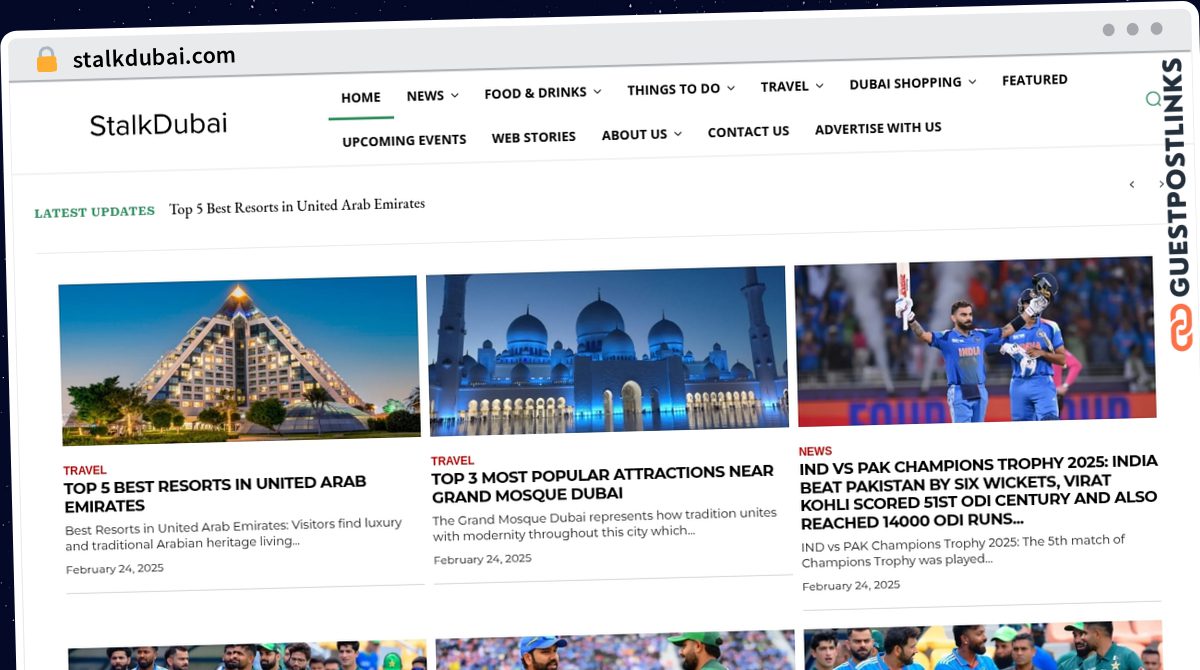
Task: Open the pyramid resort article thumbnail
Action: tap(240, 359)
